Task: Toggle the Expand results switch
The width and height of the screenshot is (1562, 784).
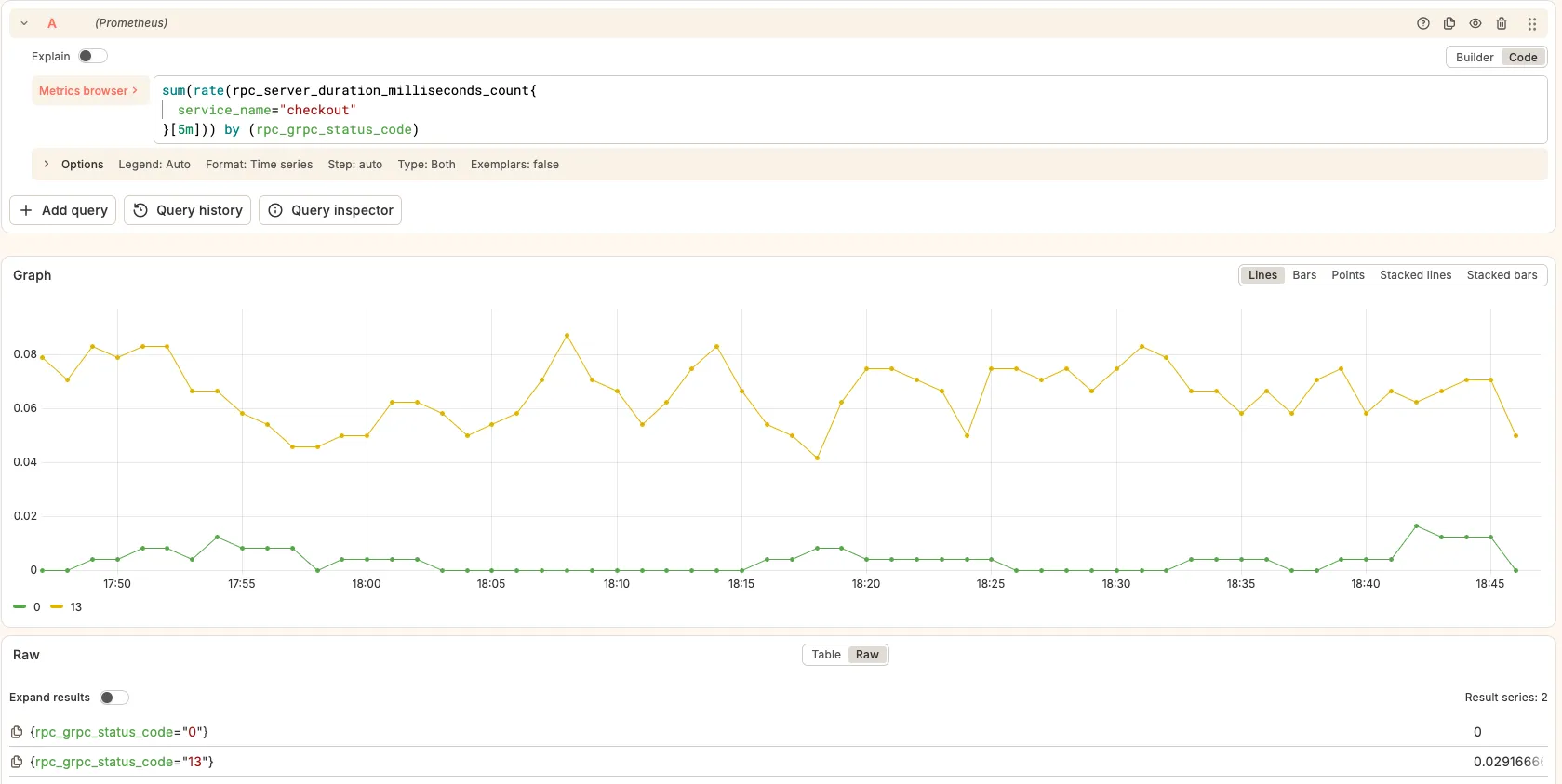Action: [114, 698]
